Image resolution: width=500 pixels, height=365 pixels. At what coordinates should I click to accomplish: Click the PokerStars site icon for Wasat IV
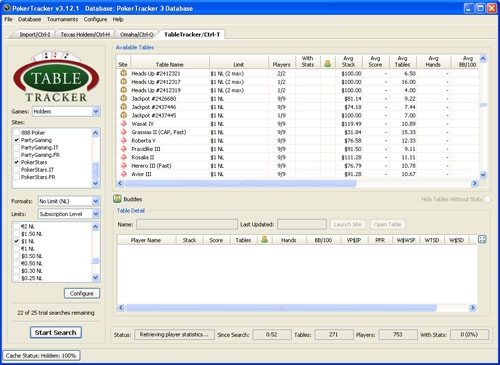[124, 124]
